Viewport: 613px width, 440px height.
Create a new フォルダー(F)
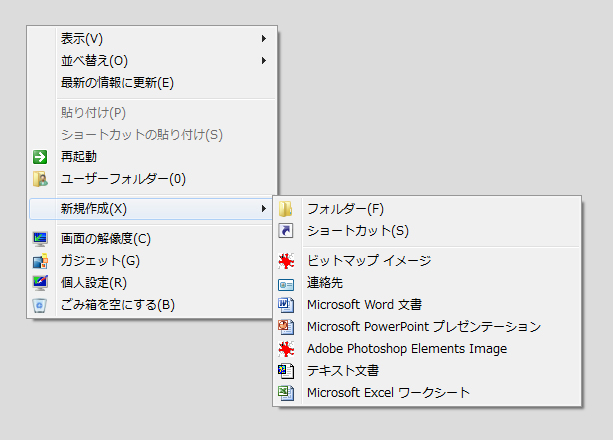click(427, 209)
